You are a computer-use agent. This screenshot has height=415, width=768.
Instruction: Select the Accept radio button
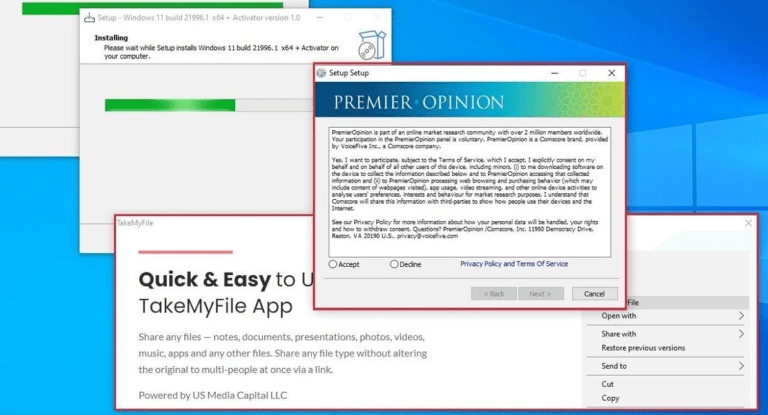[333, 264]
